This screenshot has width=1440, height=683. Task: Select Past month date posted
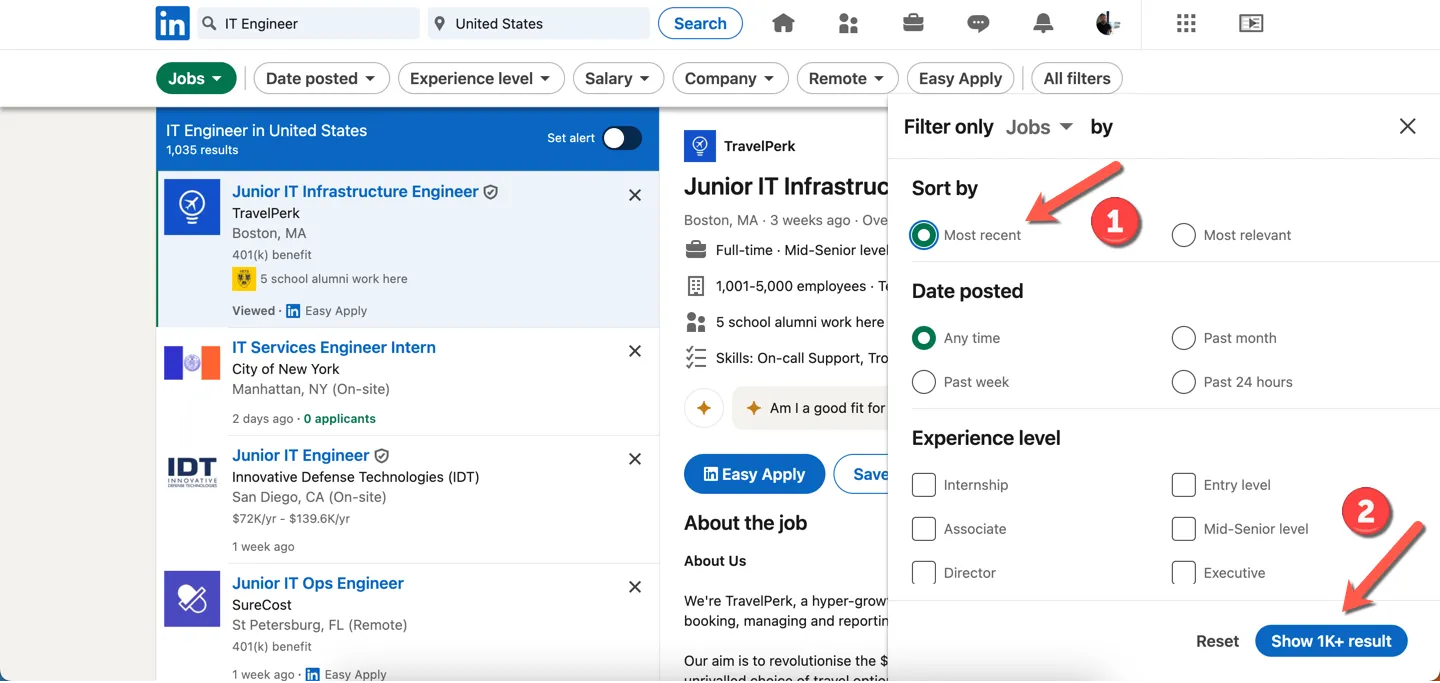[x=1183, y=338]
